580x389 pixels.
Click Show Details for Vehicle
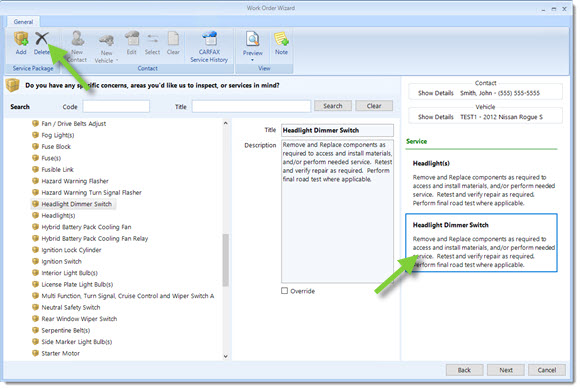[x=435, y=117]
